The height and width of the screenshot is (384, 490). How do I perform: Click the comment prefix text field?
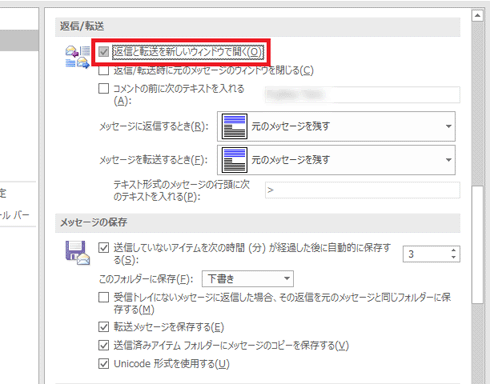click(363, 95)
